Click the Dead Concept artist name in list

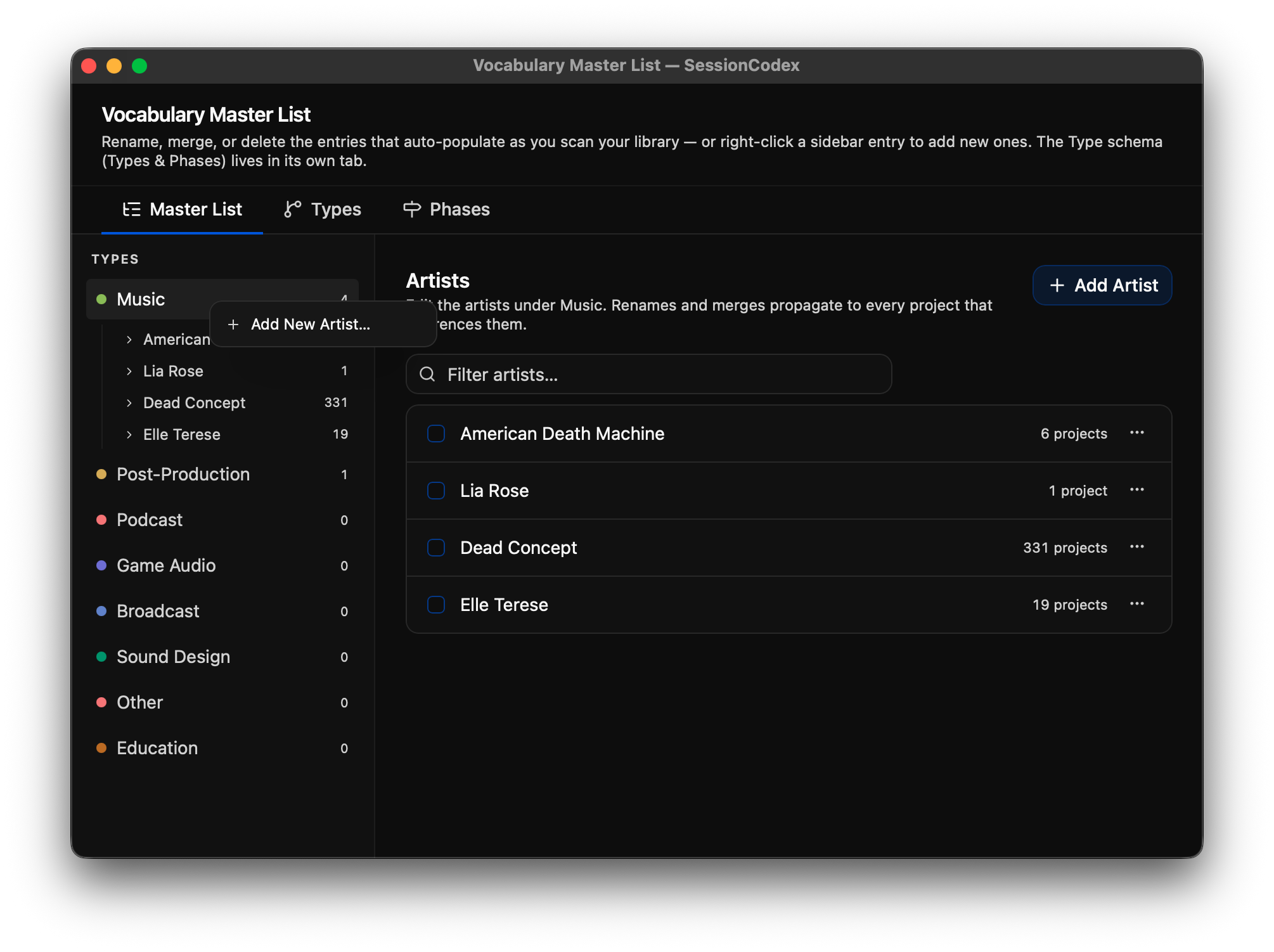pyautogui.click(x=518, y=548)
